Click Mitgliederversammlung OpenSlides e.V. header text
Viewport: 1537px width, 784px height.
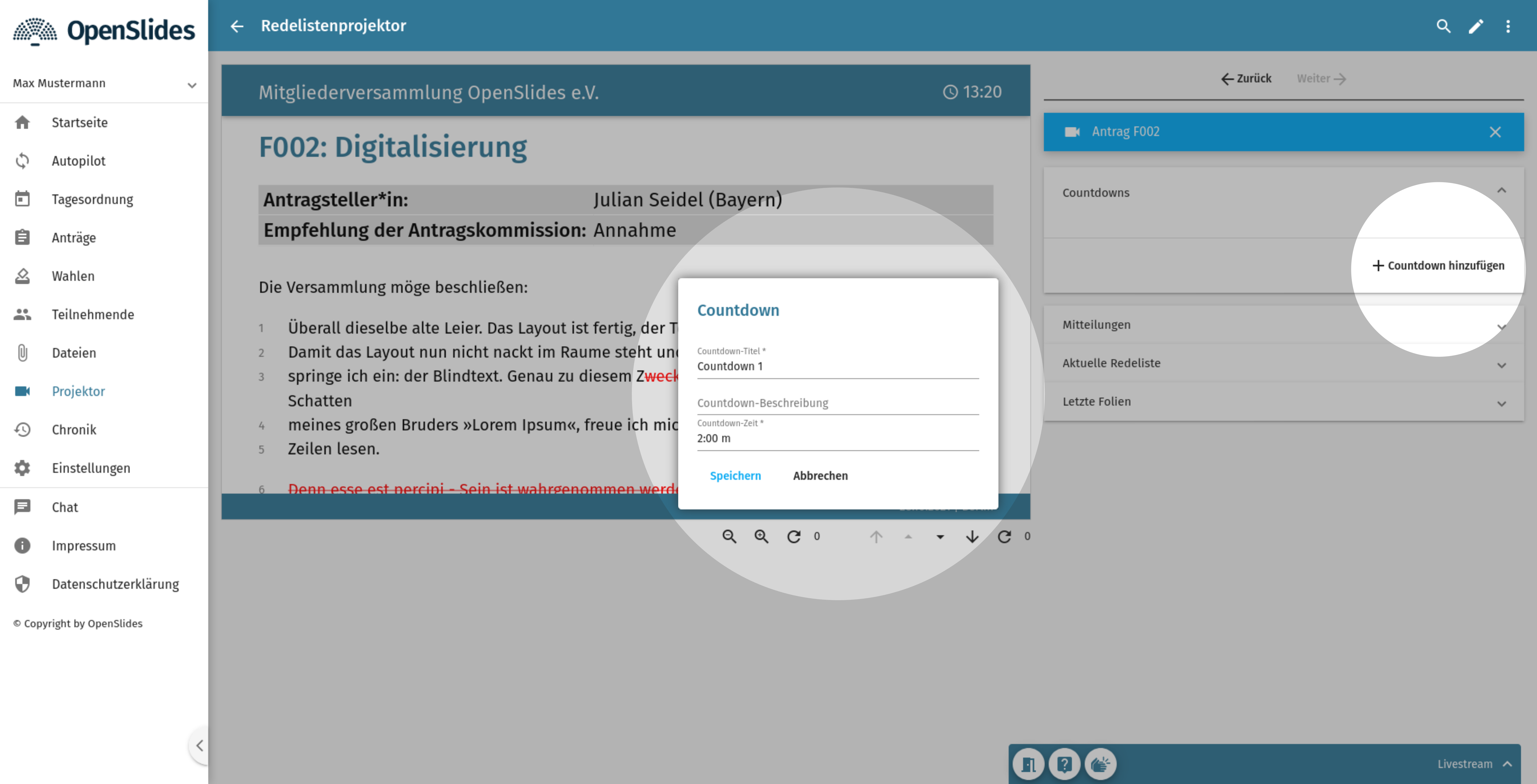coord(428,93)
